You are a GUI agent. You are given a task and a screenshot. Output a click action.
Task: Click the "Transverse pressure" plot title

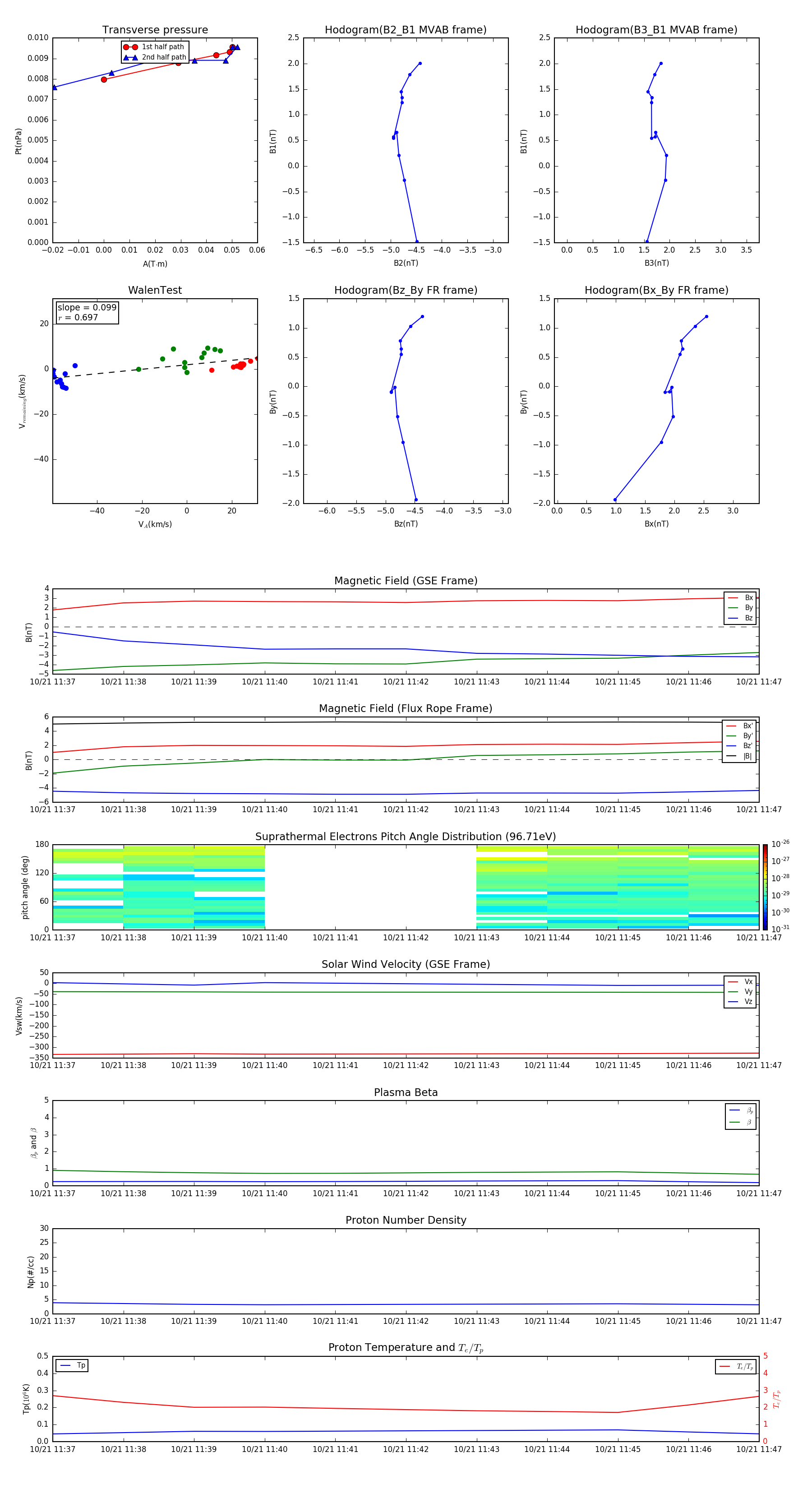pyautogui.click(x=155, y=30)
